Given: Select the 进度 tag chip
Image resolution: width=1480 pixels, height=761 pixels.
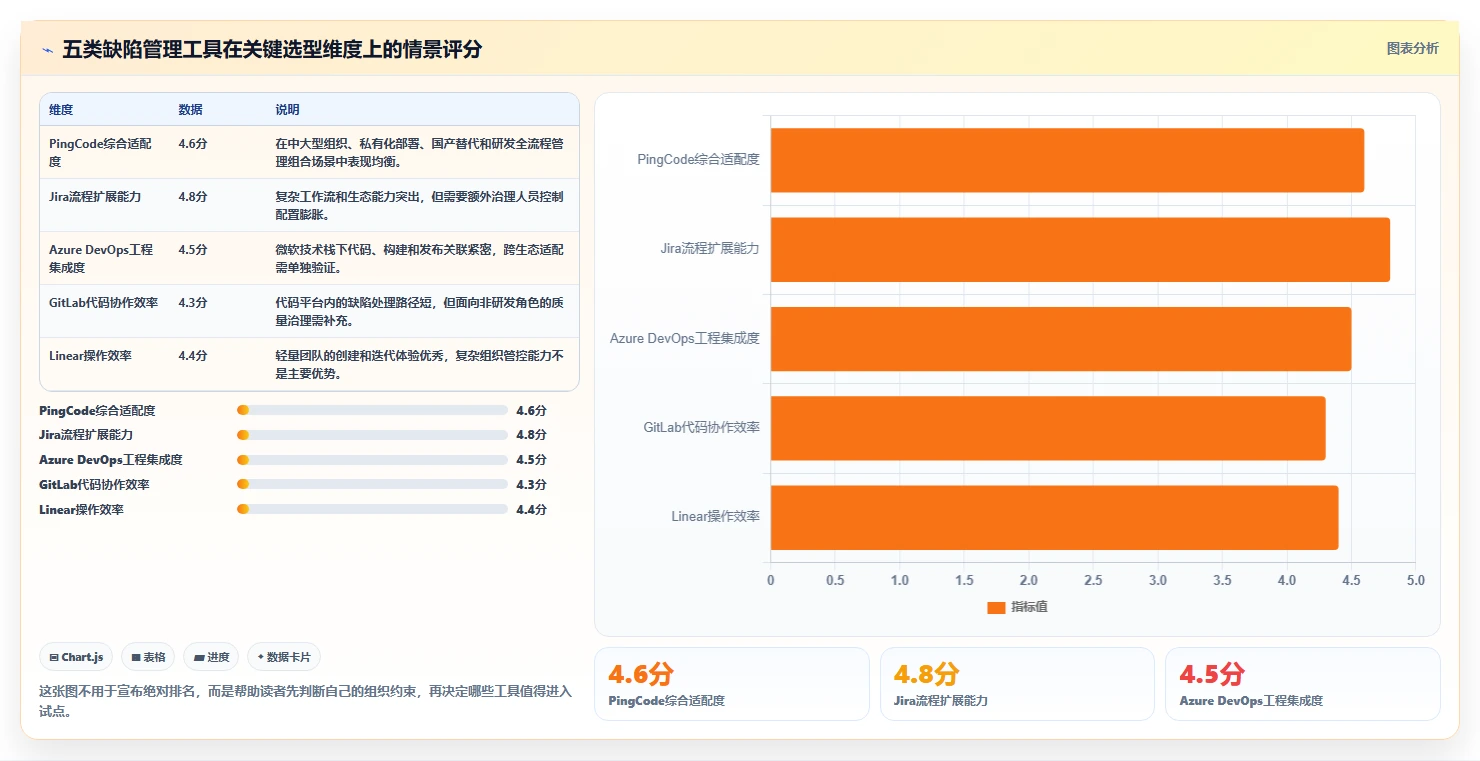Looking at the screenshot, I should [x=211, y=657].
